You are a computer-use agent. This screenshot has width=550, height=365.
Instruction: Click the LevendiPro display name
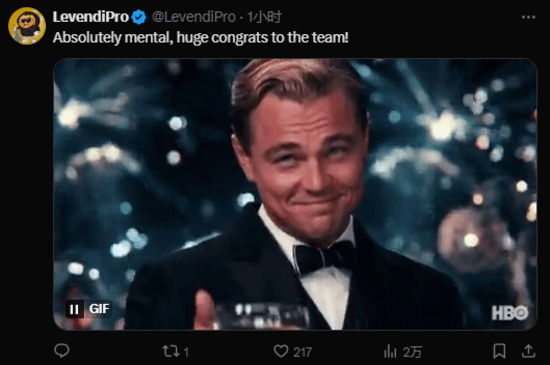(91, 17)
